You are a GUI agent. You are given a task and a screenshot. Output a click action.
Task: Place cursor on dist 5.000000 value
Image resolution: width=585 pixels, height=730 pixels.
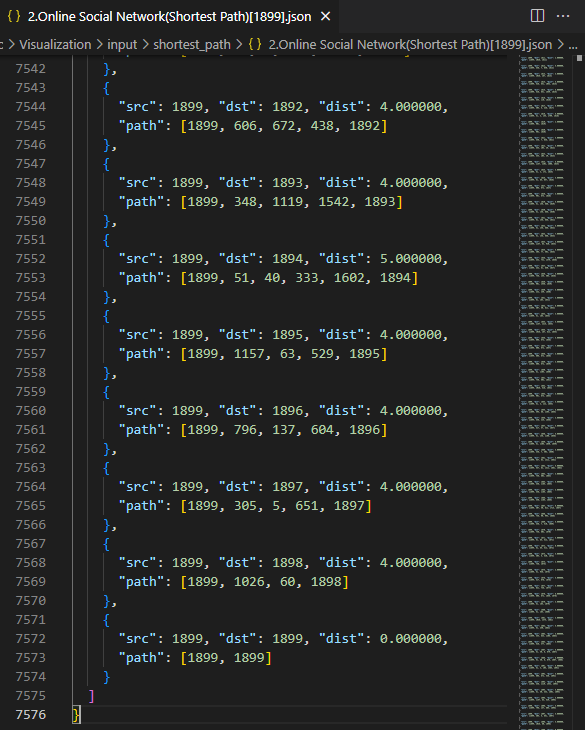point(410,259)
